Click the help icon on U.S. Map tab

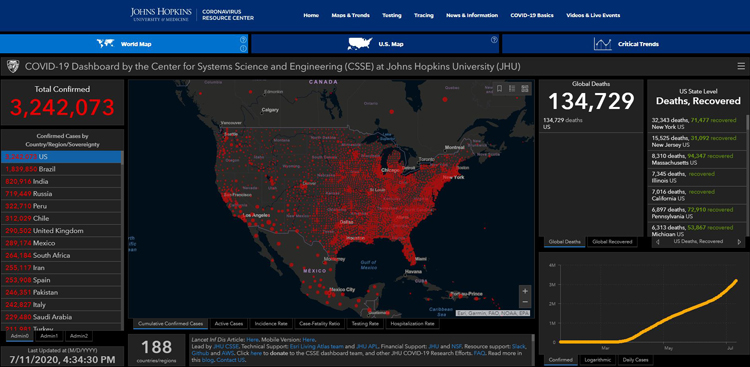(x=494, y=40)
